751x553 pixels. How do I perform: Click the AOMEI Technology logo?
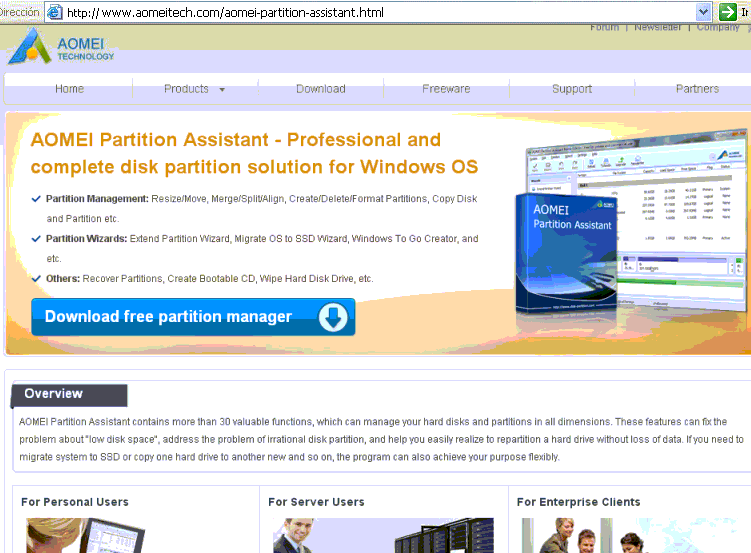(x=61, y=47)
